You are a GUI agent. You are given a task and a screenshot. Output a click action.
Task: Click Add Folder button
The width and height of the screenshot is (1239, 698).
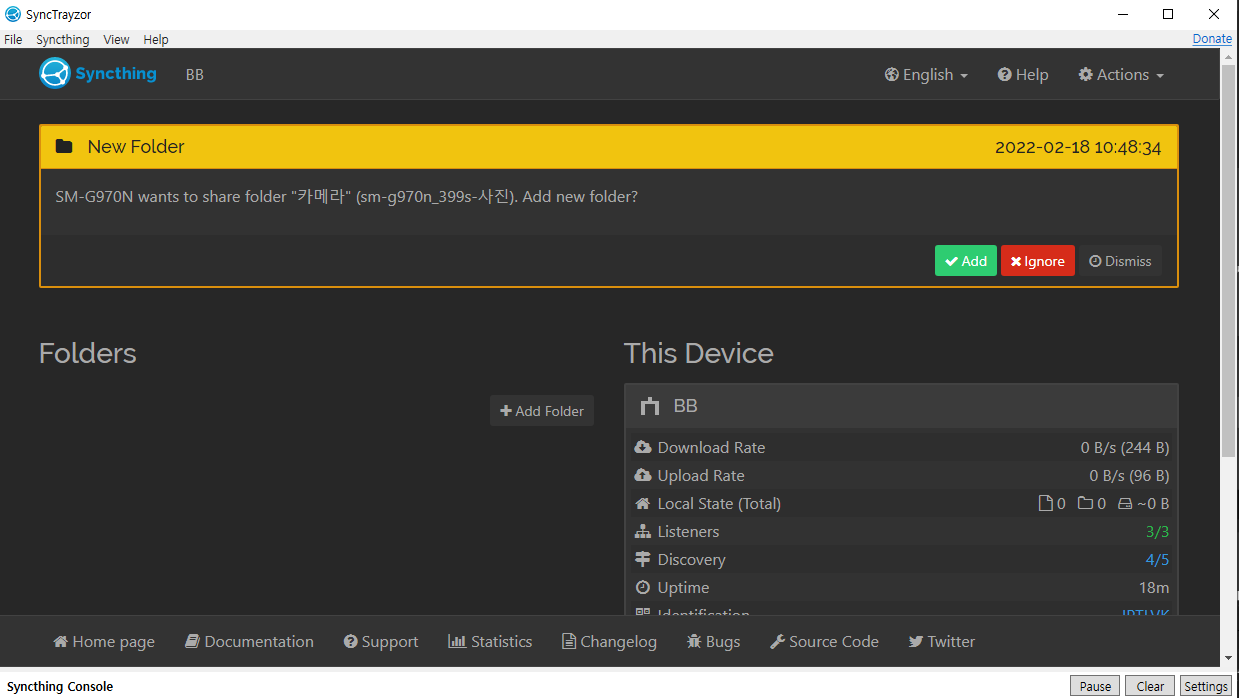click(x=542, y=411)
